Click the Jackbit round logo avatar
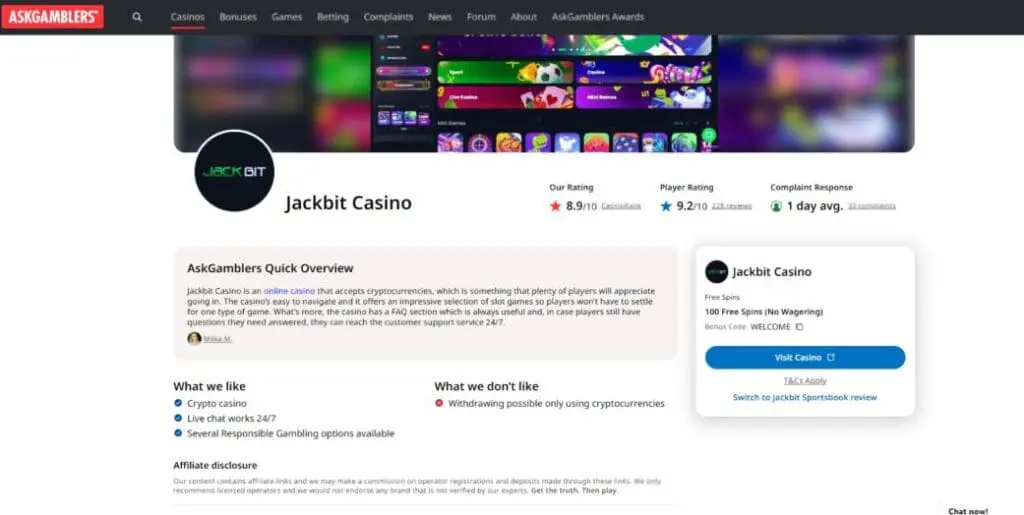Image resolution: width=1024 pixels, height=515 pixels. click(234, 171)
